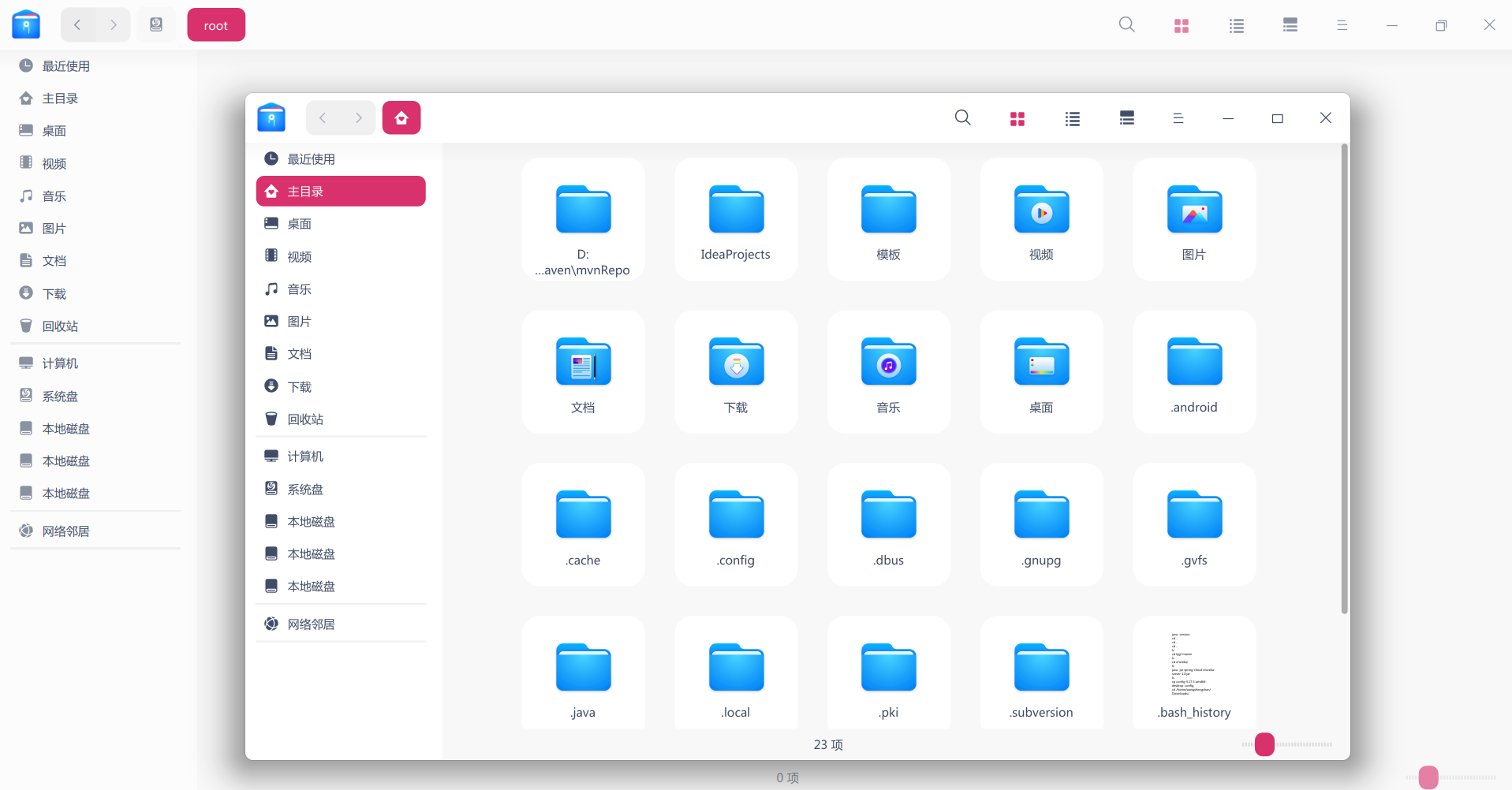The width and height of the screenshot is (1512, 790).
Task: Open 图片 in background root window sidebar
Action: (x=95, y=229)
